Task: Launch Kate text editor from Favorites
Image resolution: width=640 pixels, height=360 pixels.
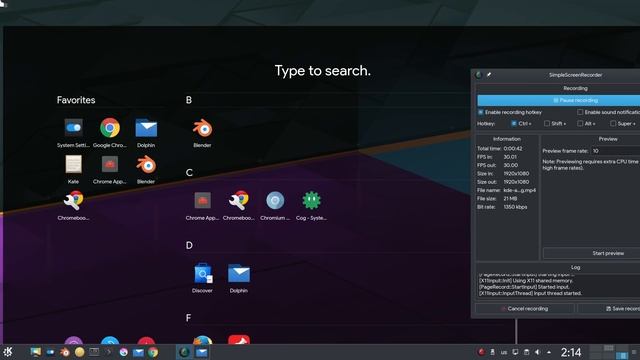Action: click(73, 169)
